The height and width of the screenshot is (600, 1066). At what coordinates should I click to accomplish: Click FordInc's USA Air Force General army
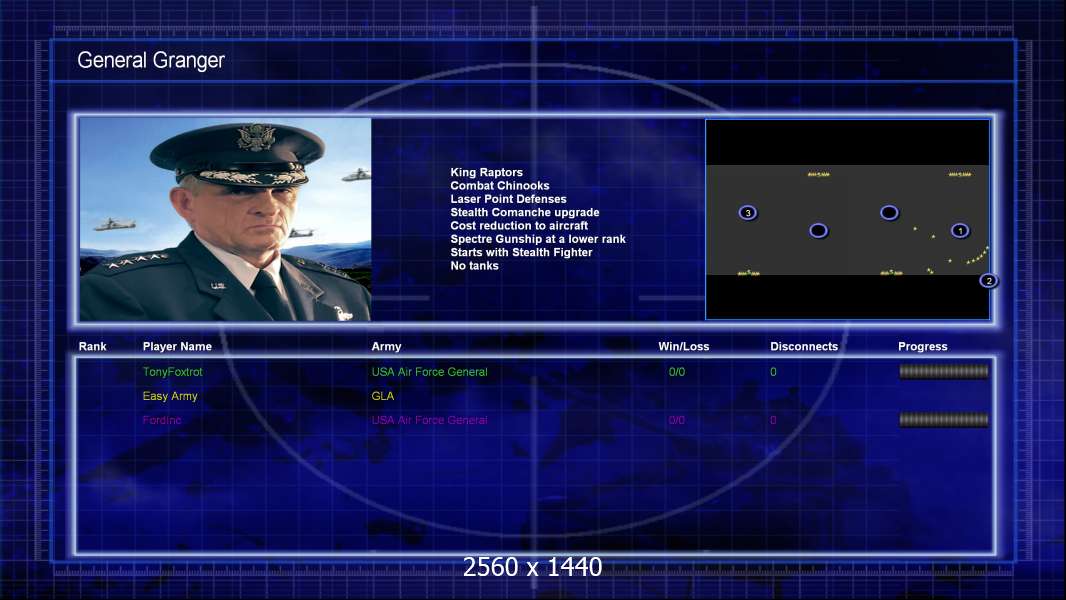[x=429, y=420]
